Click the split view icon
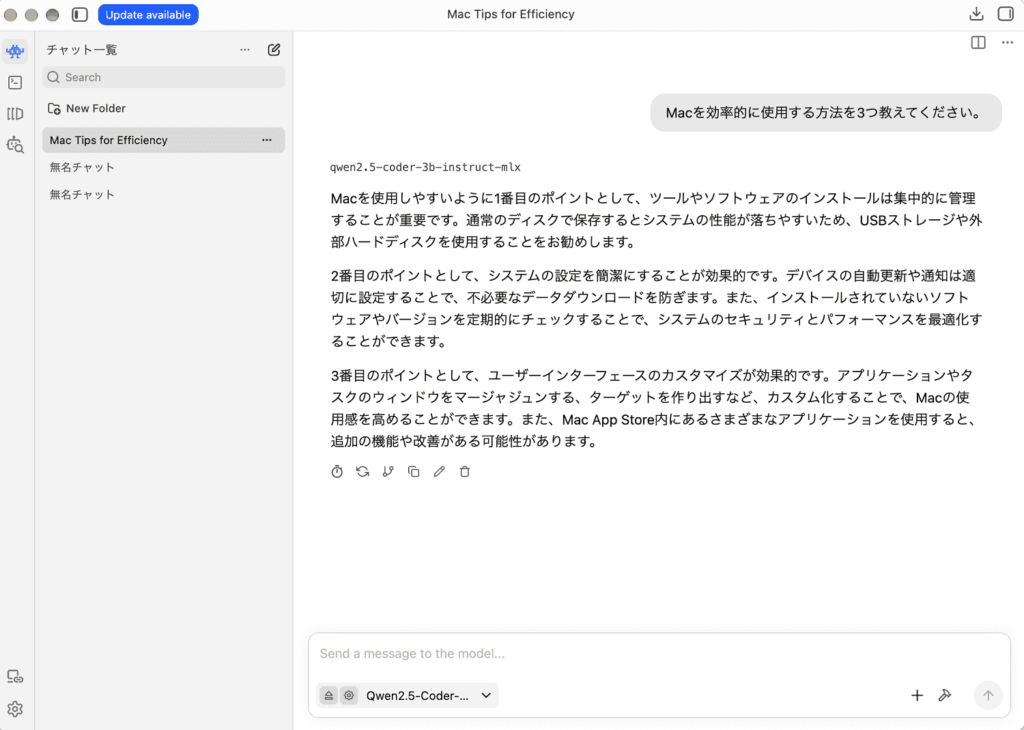The width and height of the screenshot is (1024, 730). (978, 42)
